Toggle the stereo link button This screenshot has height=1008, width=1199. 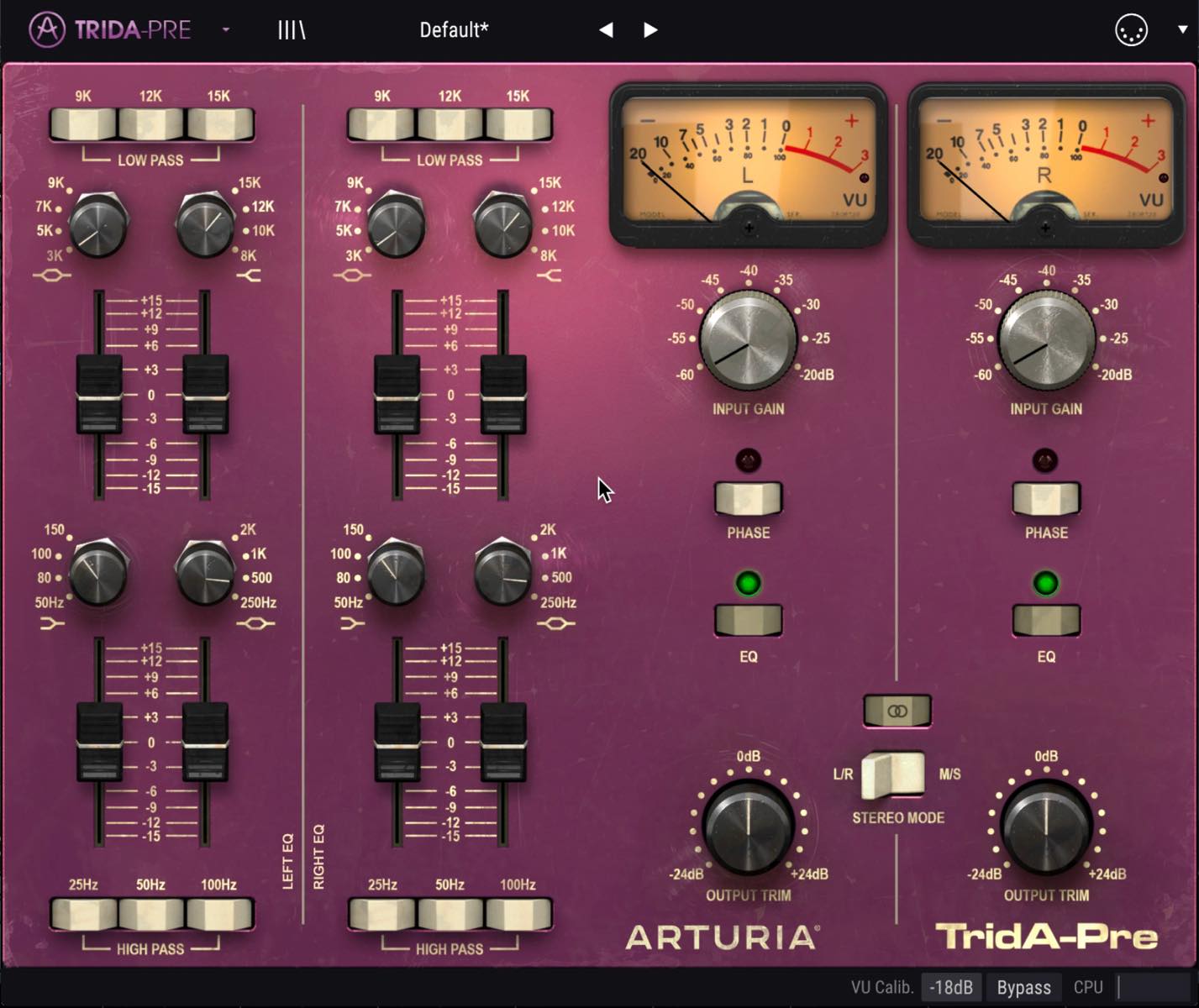coord(897,711)
